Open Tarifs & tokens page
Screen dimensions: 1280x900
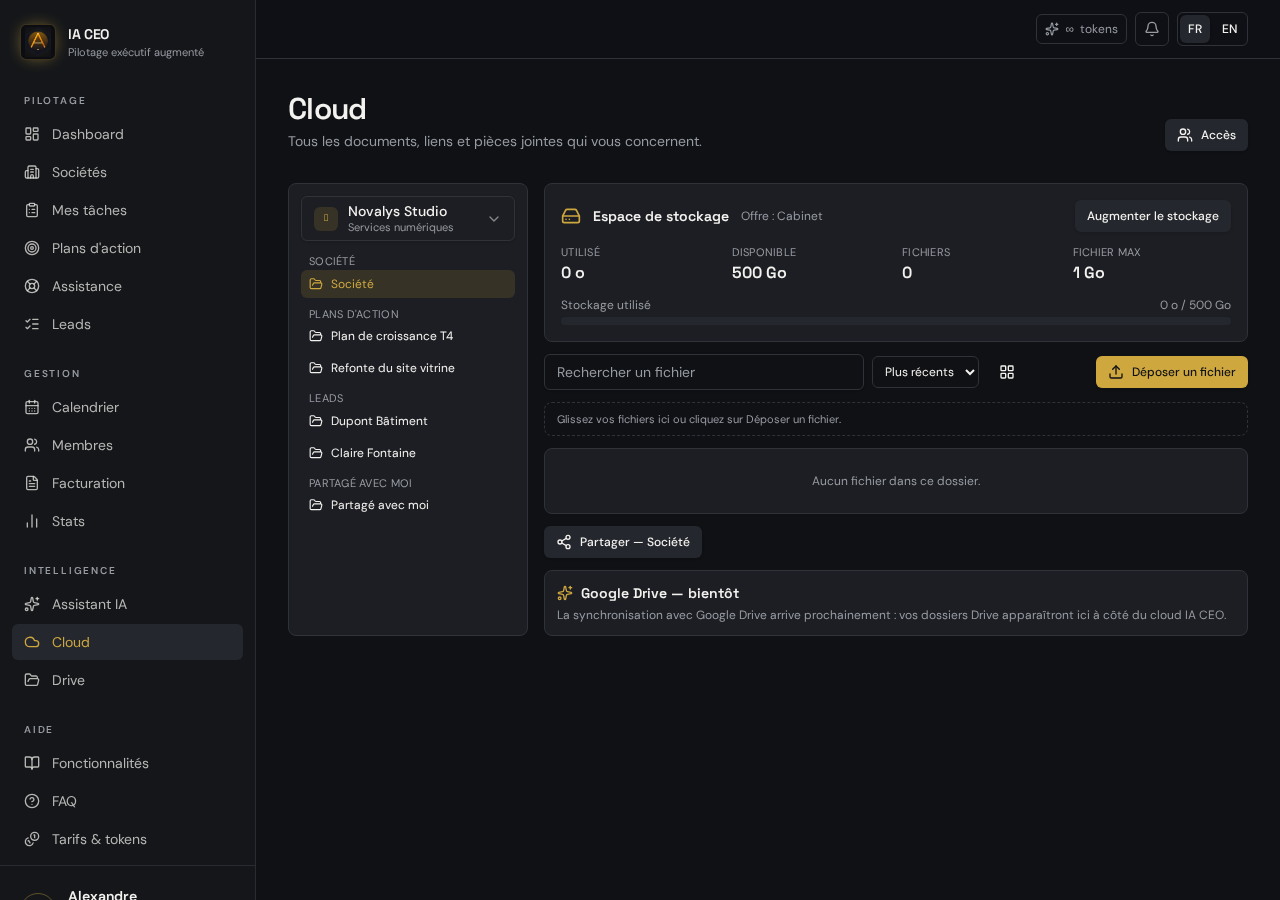pos(127,839)
